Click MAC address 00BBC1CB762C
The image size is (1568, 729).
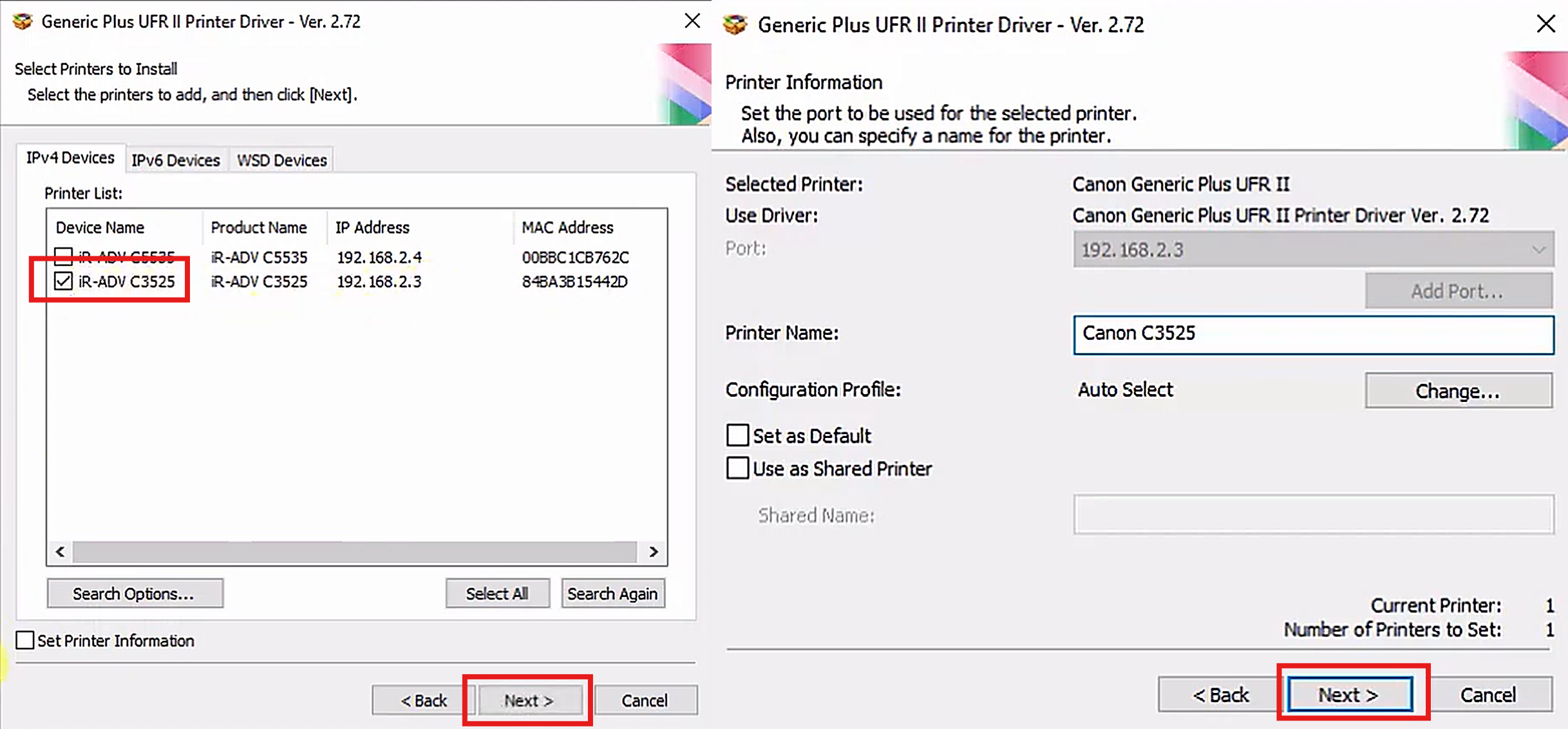(x=575, y=258)
